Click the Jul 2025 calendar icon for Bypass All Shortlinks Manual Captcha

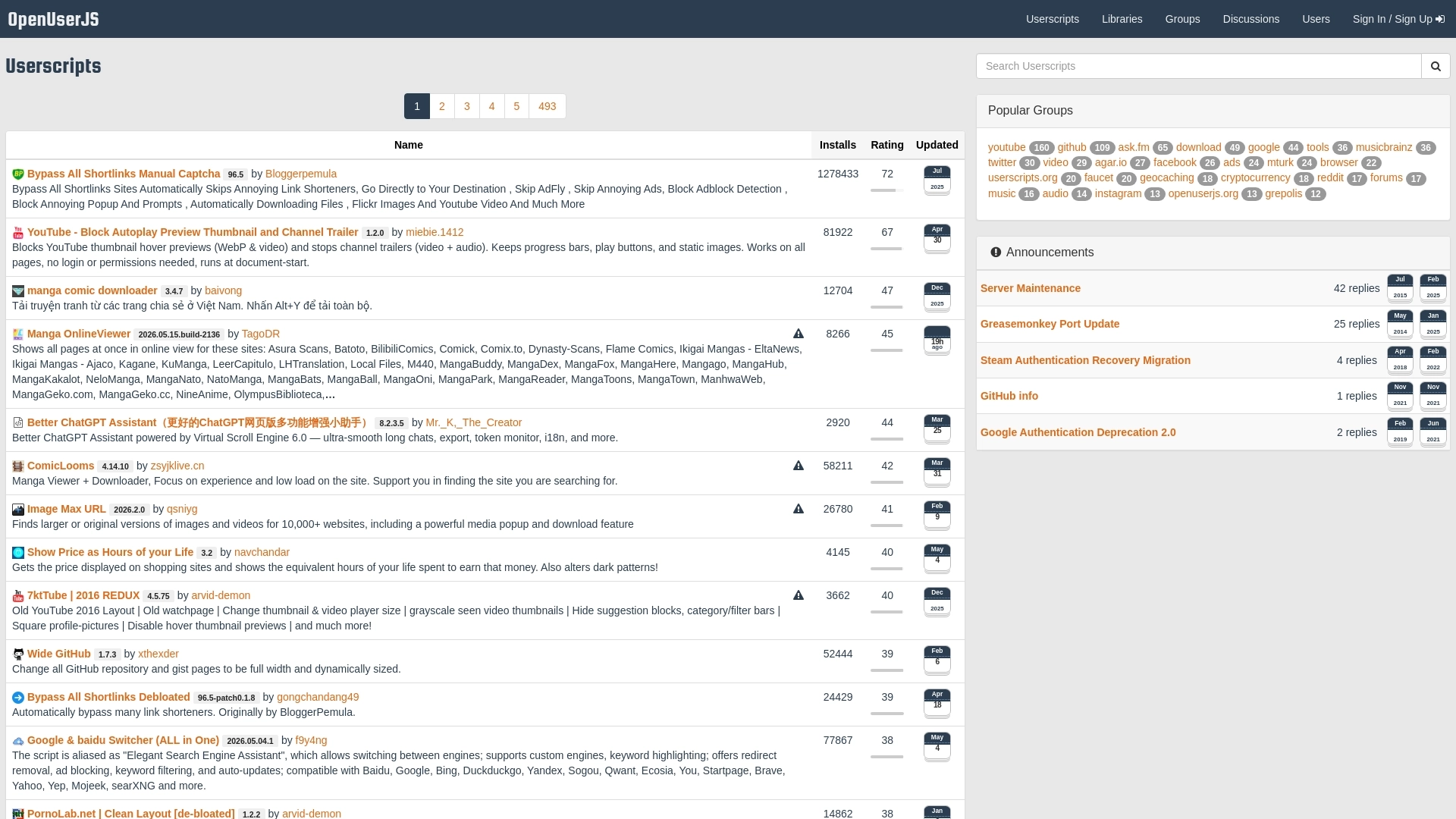point(937,180)
